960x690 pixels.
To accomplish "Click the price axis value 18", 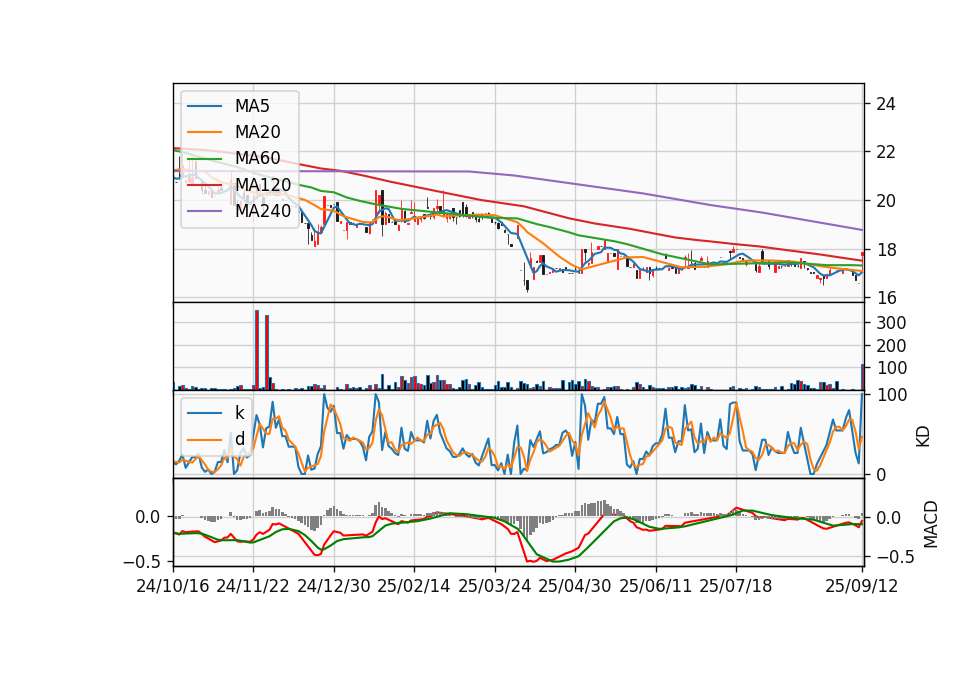I will point(885,250).
